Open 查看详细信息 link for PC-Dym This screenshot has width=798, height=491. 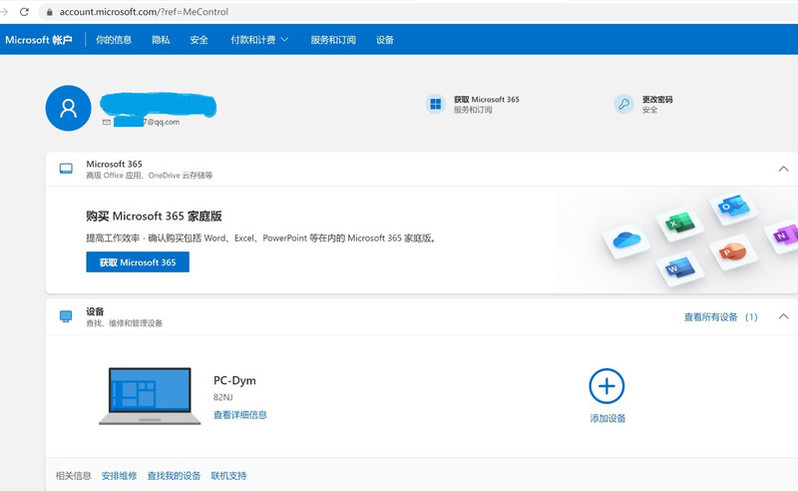coord(240,415)
